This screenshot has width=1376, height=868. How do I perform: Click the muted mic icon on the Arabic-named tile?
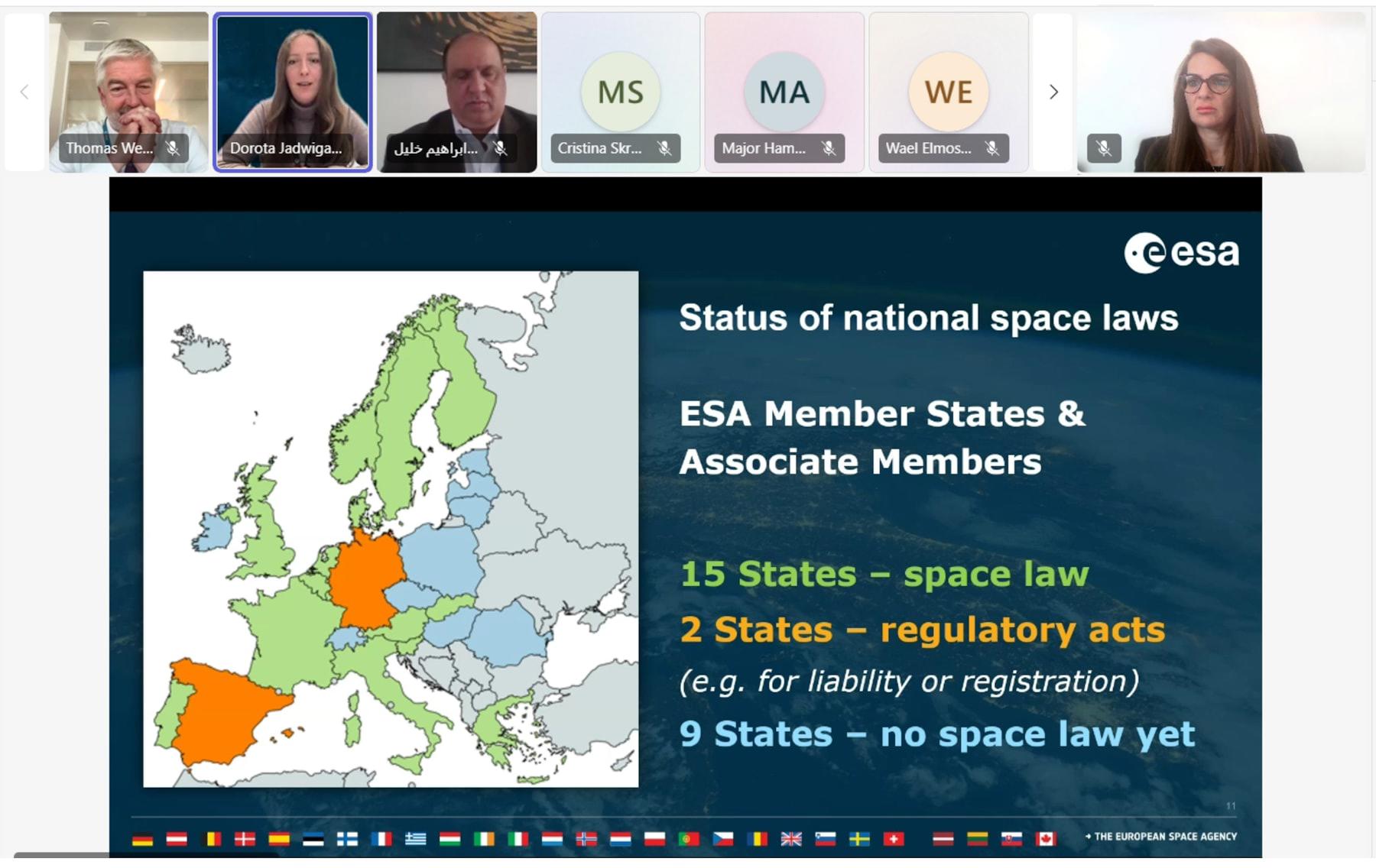pyautogui.click(x=501, y=148)
